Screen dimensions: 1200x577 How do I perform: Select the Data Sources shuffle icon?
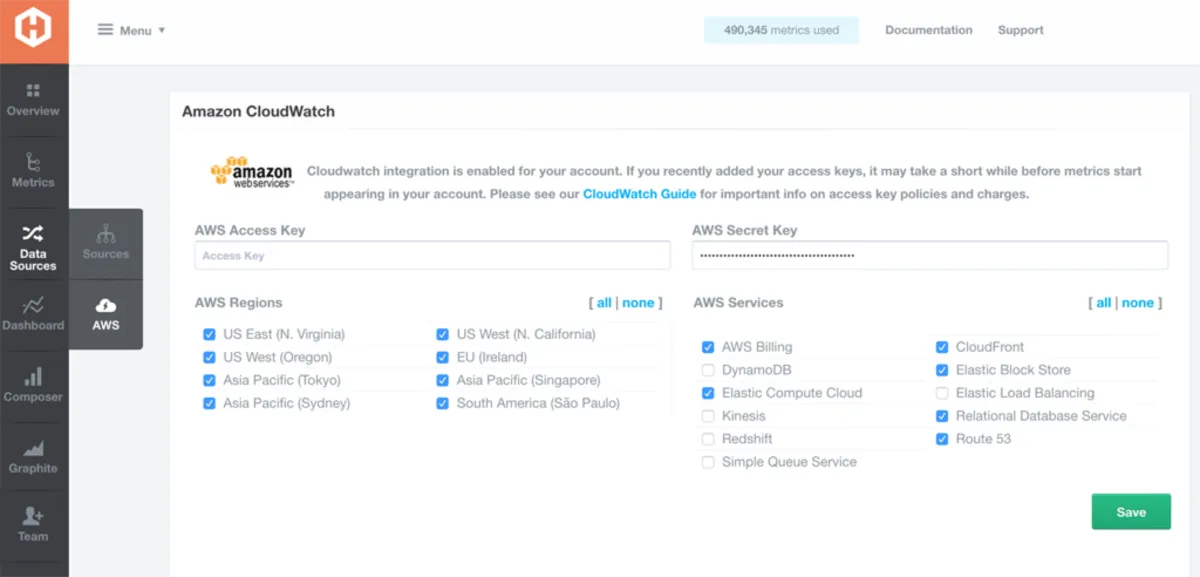[33, 234]
